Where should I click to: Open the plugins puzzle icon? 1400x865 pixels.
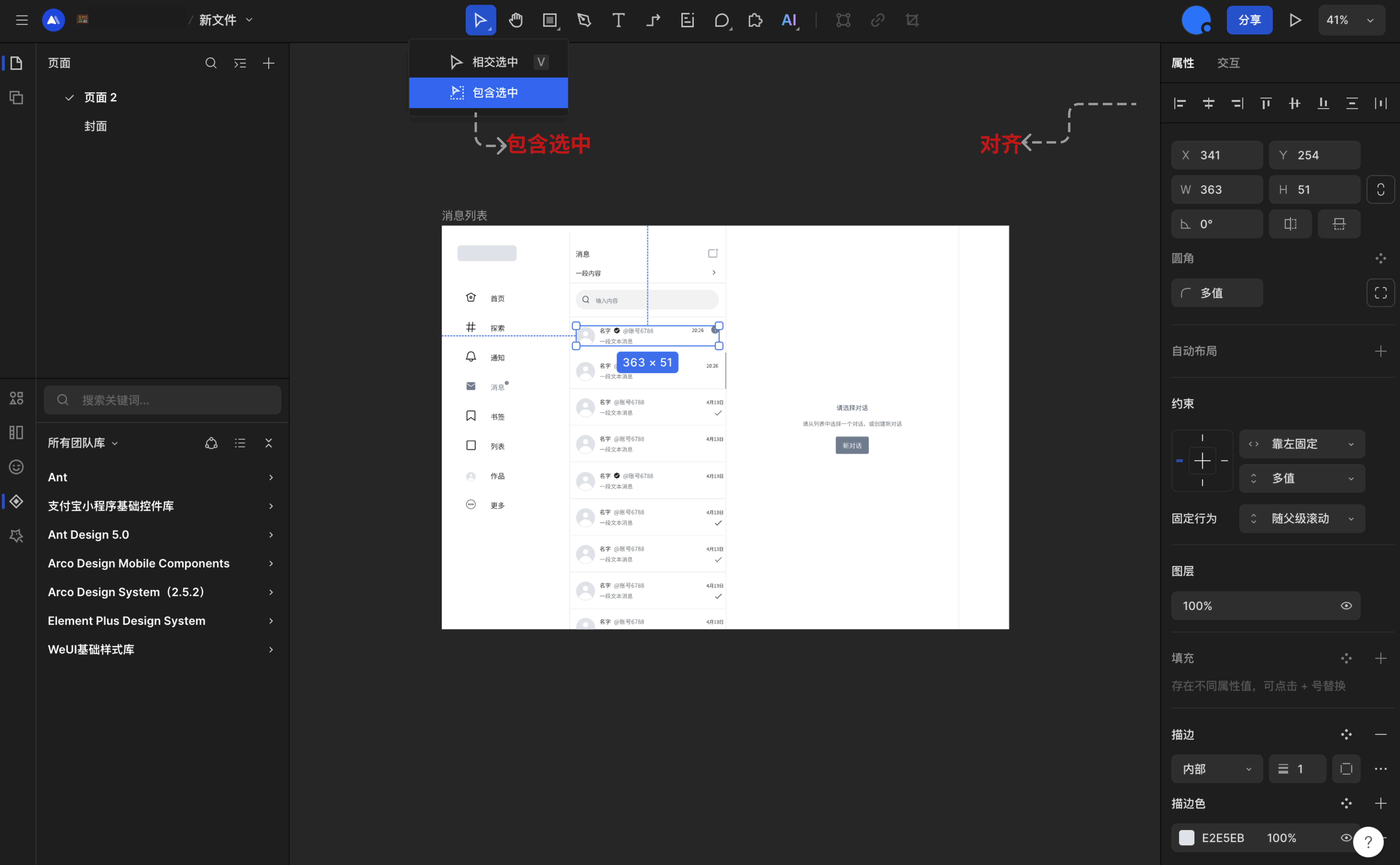point(755,20)
